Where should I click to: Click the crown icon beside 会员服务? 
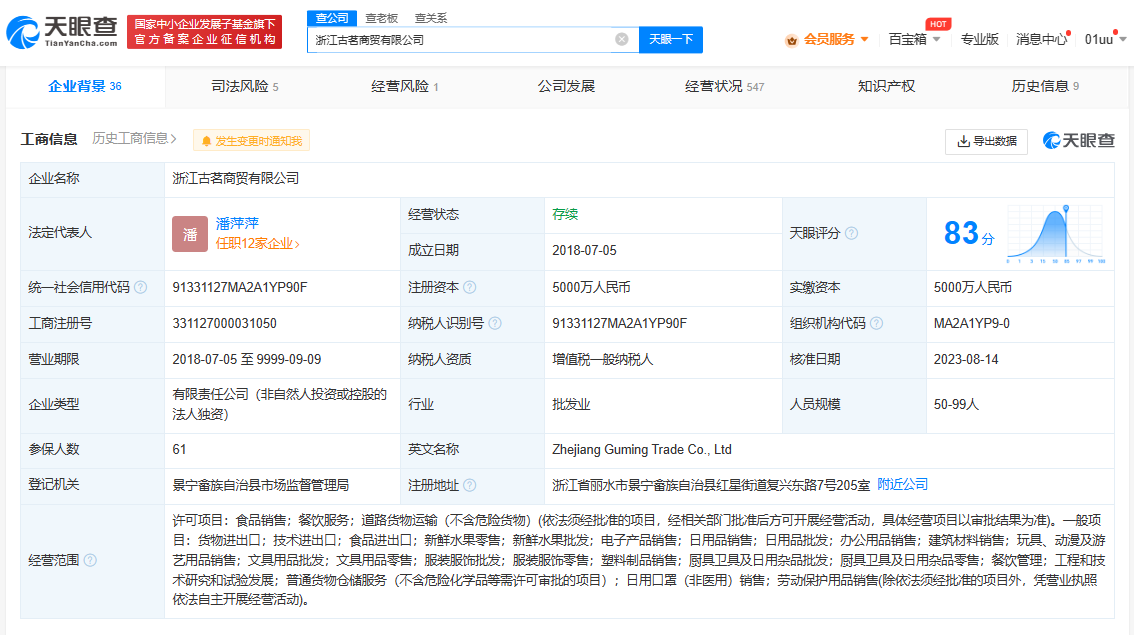pos(791,41)
